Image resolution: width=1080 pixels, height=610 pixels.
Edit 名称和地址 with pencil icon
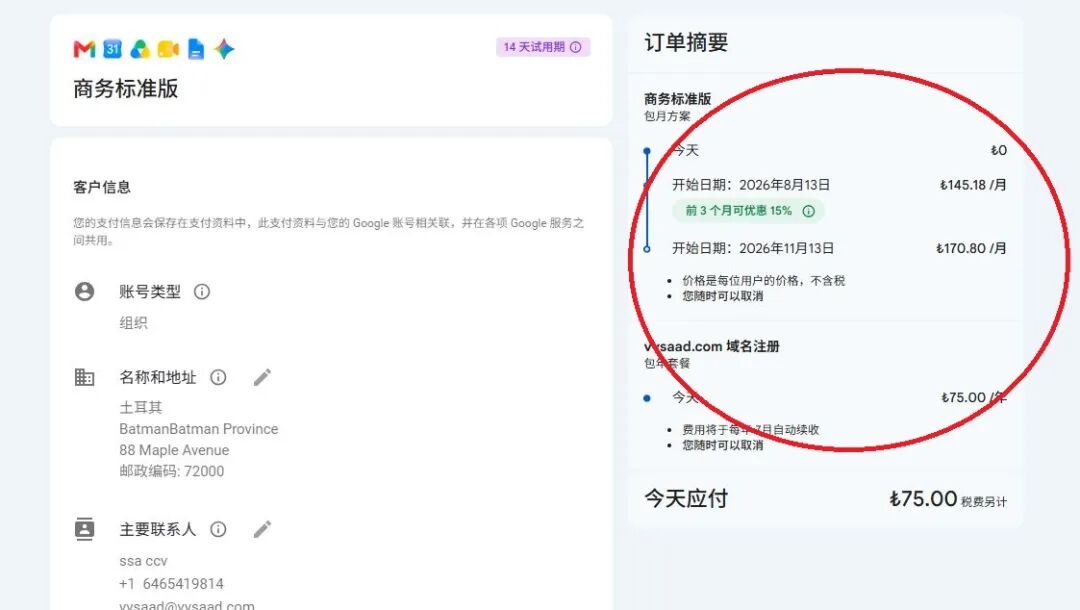click(x=262, y=377)
